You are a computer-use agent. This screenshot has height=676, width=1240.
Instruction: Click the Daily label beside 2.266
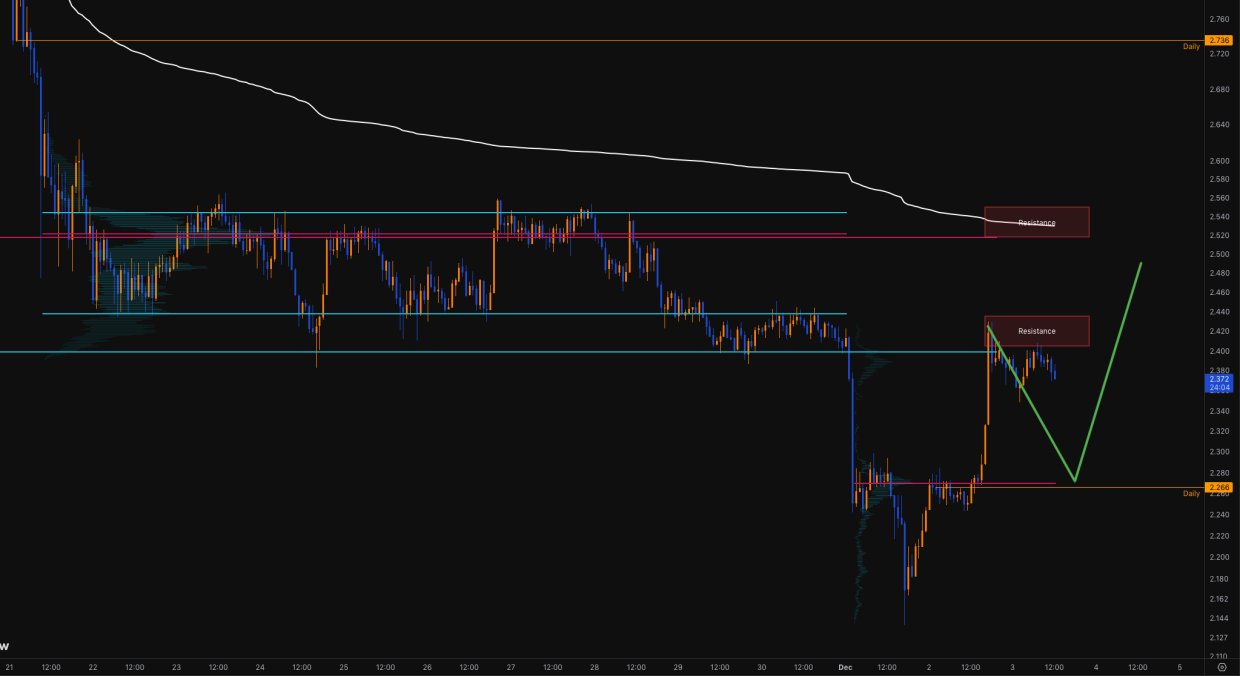(1191, 494)
